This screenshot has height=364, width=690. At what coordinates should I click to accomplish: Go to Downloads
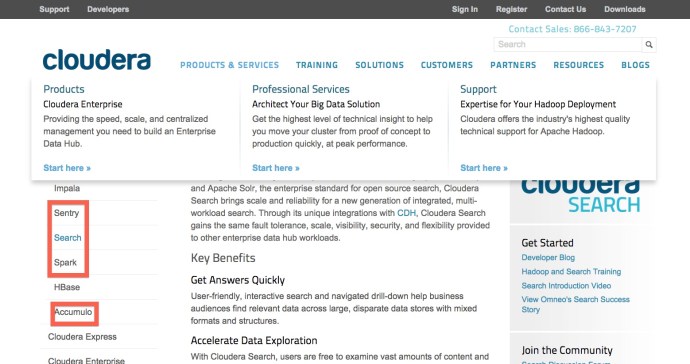click(625, 9)
